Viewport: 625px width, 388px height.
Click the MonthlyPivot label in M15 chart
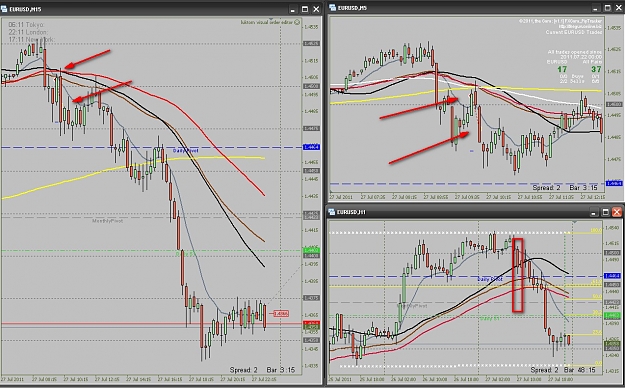coord(108,221)
